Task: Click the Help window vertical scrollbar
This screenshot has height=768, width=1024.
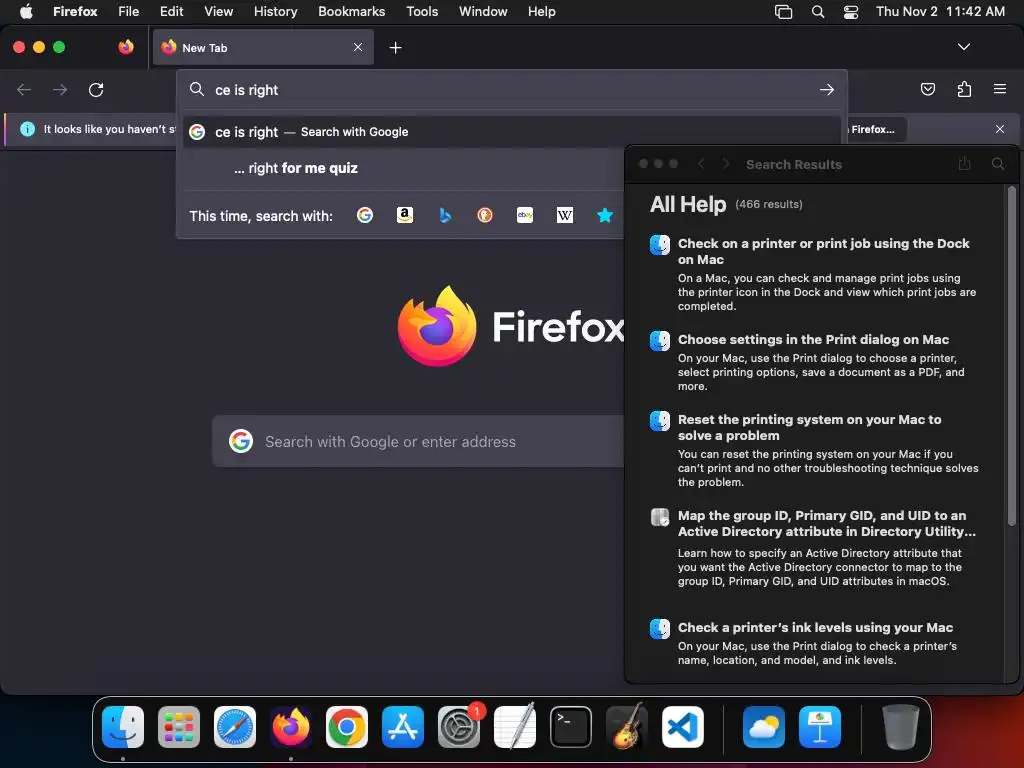Action: (x=1012, y=356)
